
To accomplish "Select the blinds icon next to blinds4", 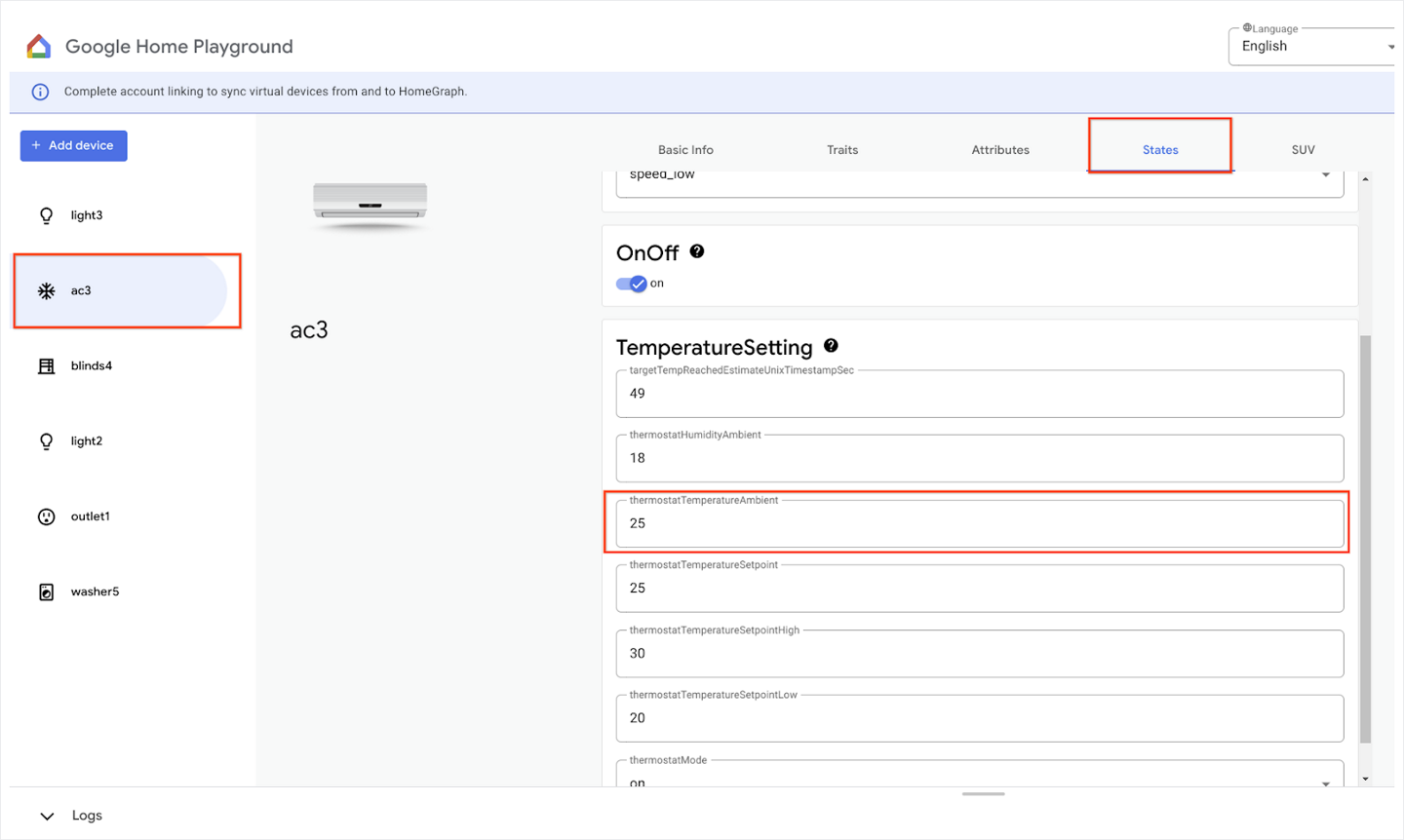I will coord(46,364).
